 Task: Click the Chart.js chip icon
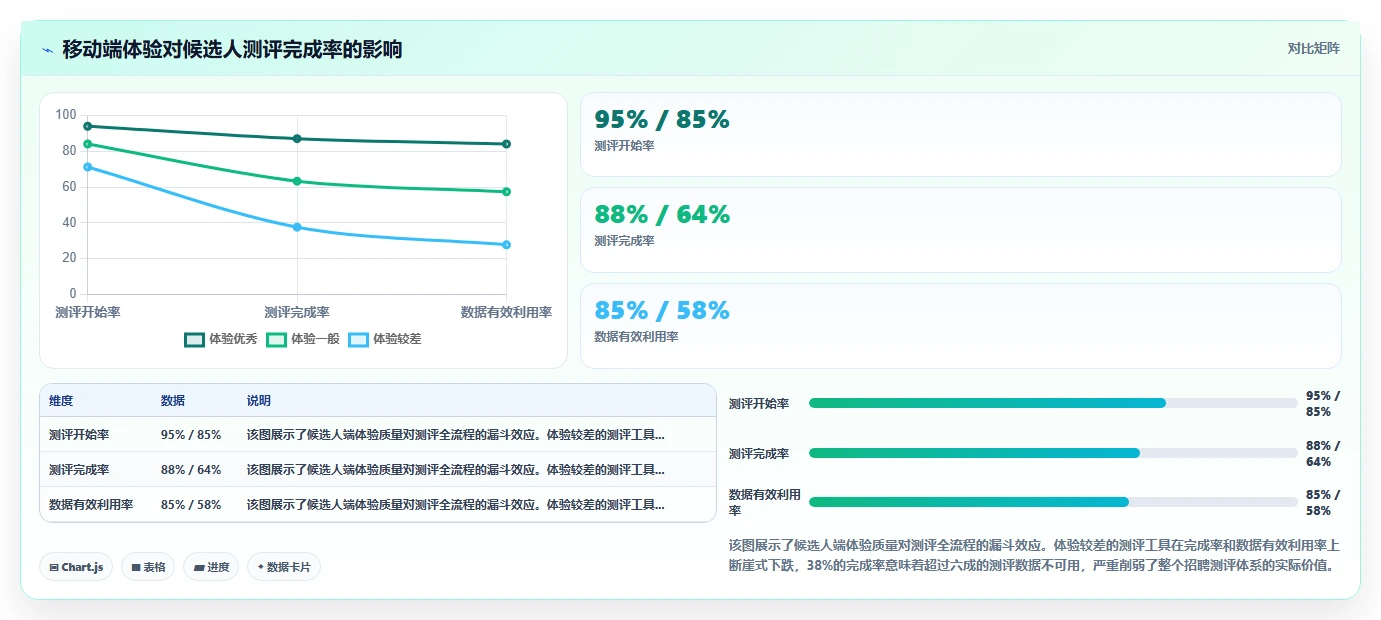54,567
